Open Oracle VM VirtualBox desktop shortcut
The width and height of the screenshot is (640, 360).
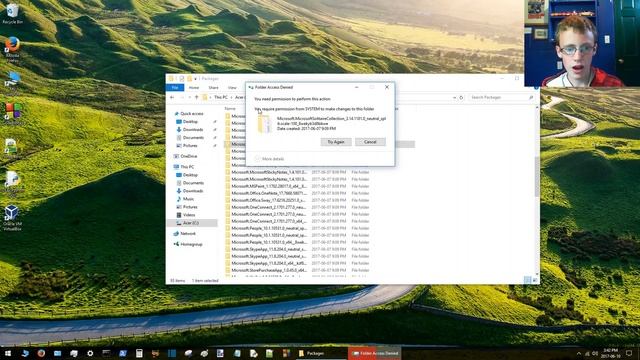pos(11,218)
